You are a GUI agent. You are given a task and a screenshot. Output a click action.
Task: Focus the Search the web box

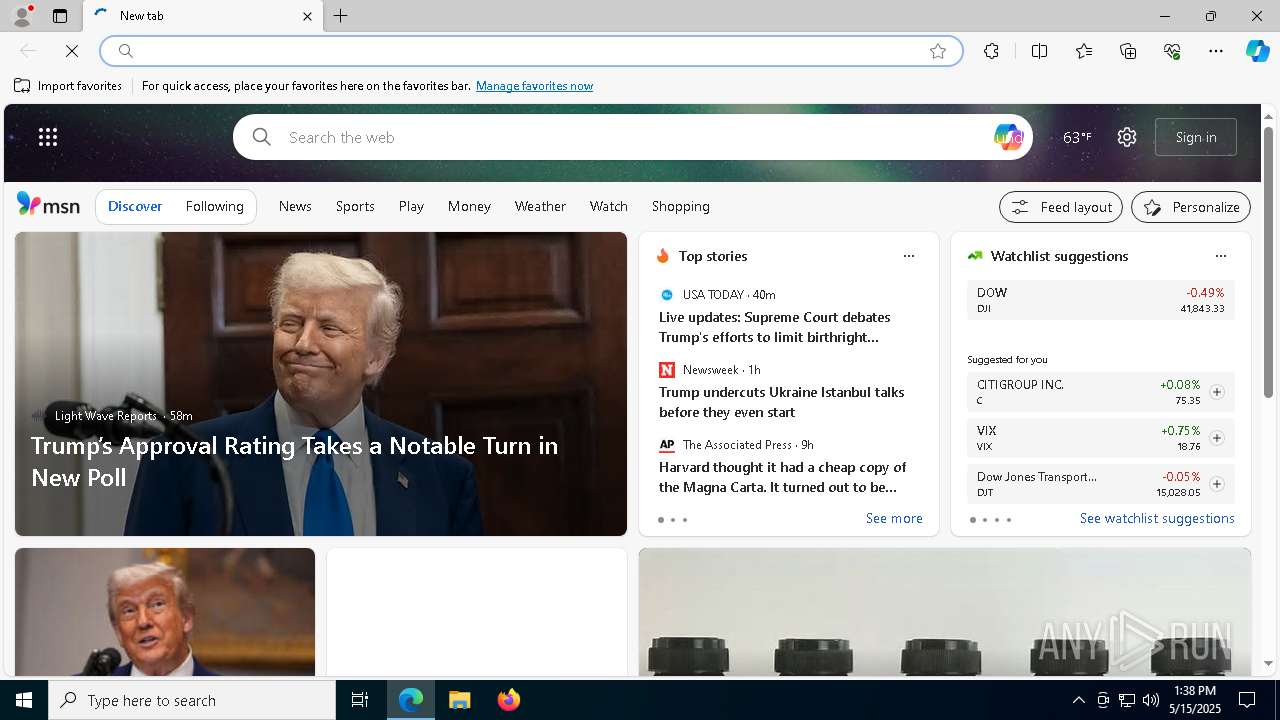tap(633, 137)
